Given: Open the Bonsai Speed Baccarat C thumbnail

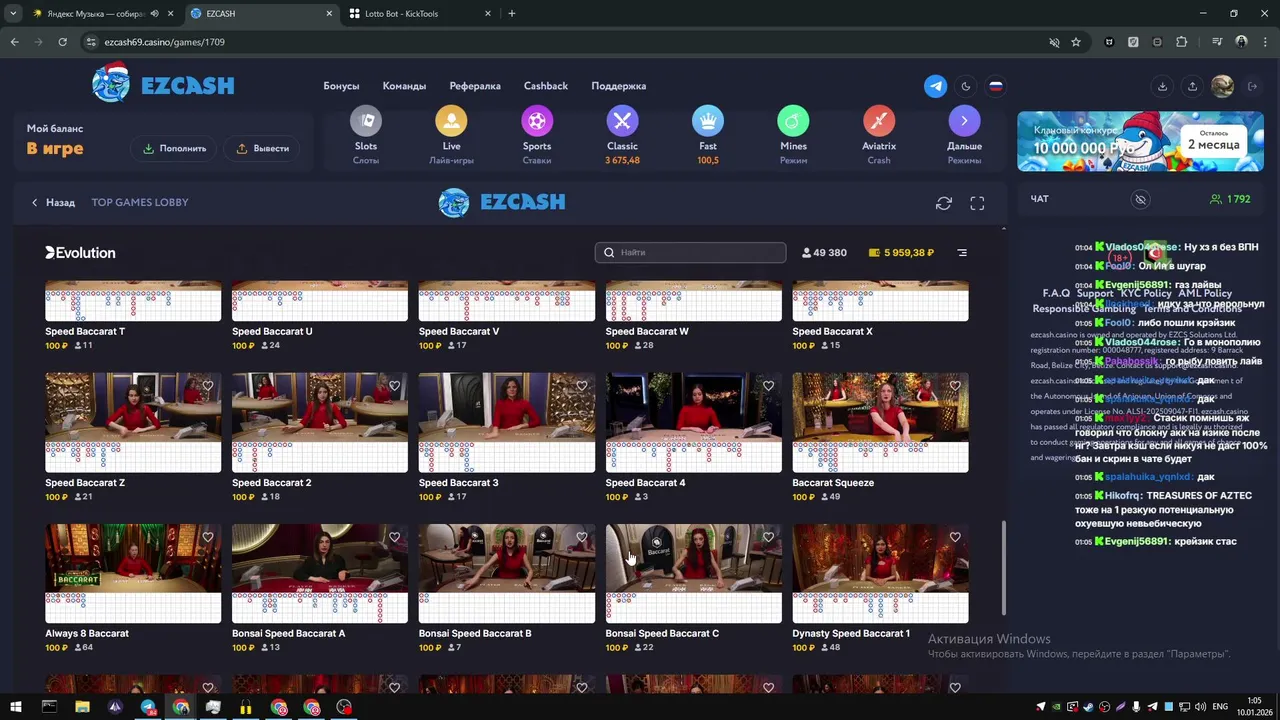Looking at the screenshot, I should point(693,573).
